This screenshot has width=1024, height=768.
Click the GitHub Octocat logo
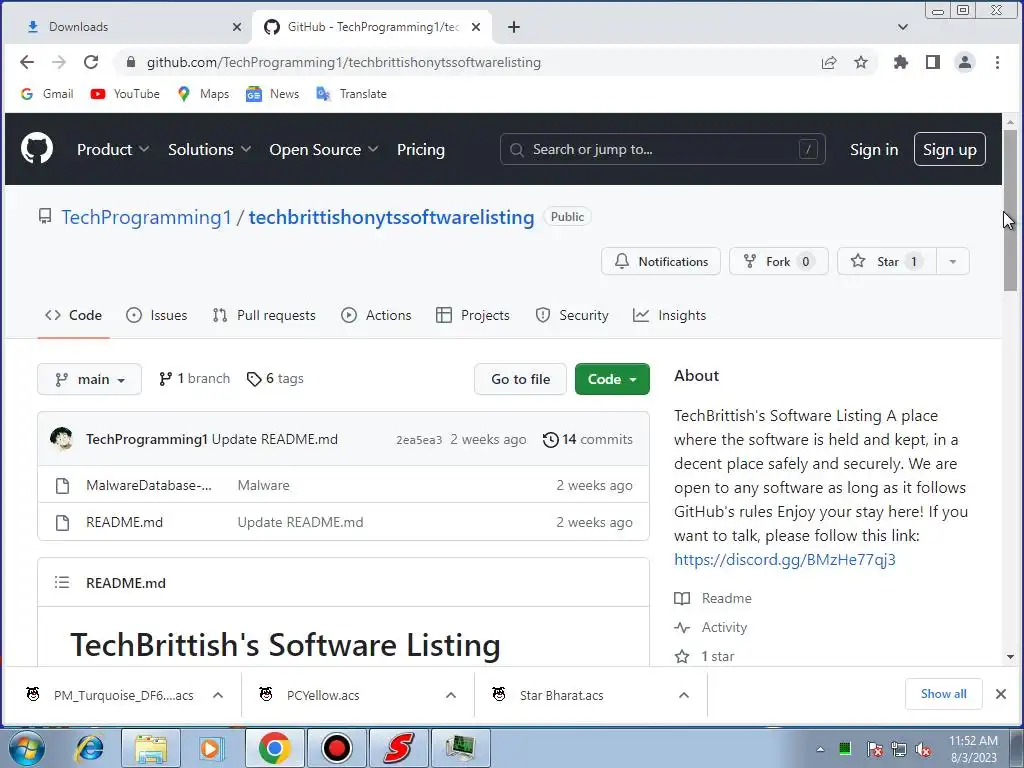(37, 149)
